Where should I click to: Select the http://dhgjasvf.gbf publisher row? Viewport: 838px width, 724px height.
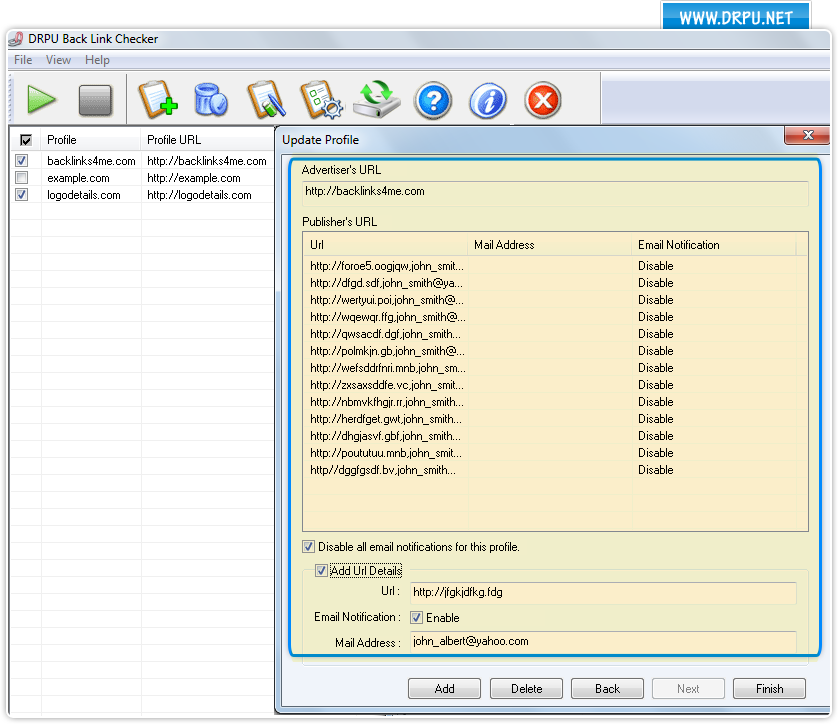coord(555,437)
